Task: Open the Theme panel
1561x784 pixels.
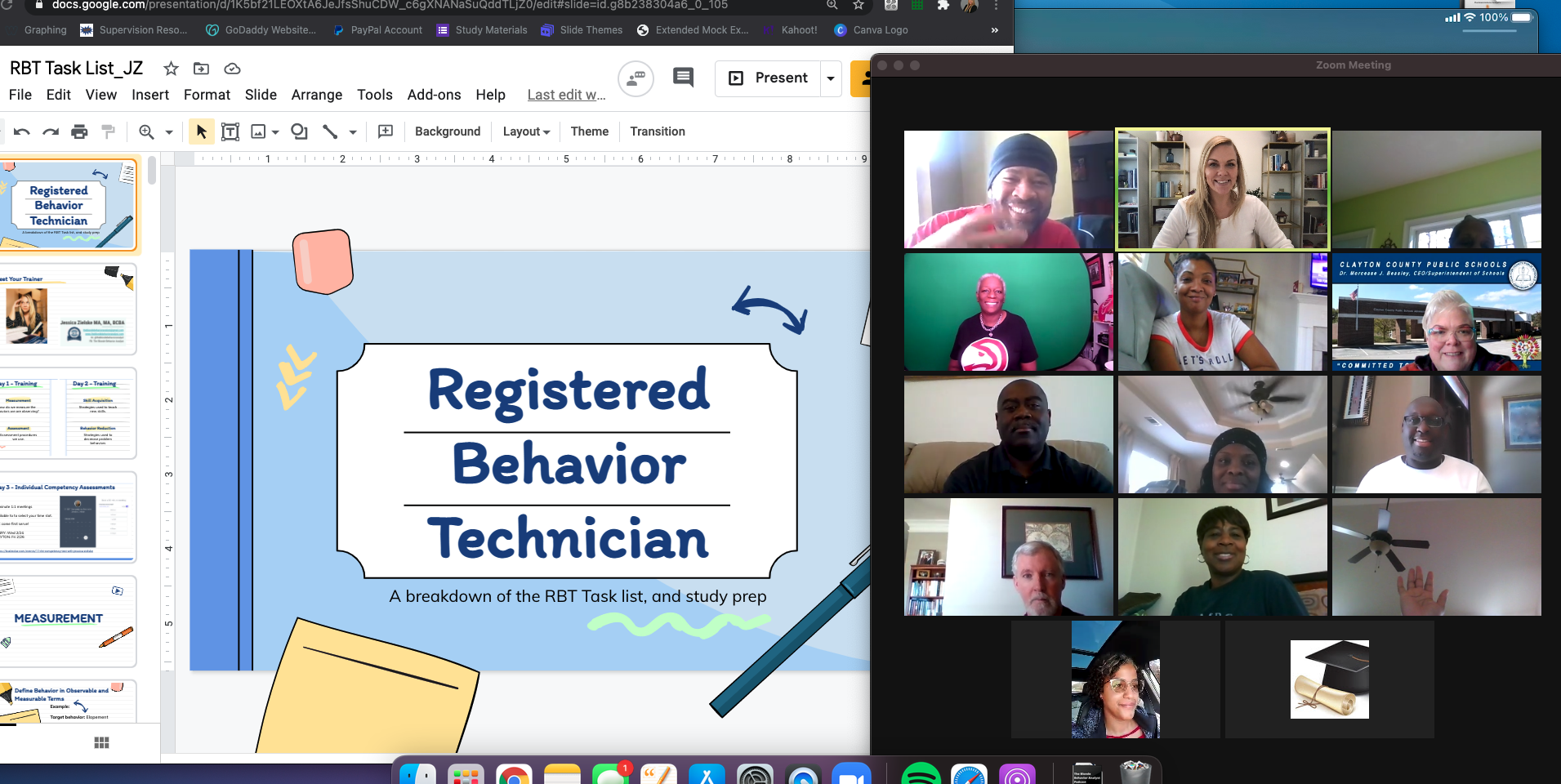Action: pyautogui.click(x=590, y=131)
